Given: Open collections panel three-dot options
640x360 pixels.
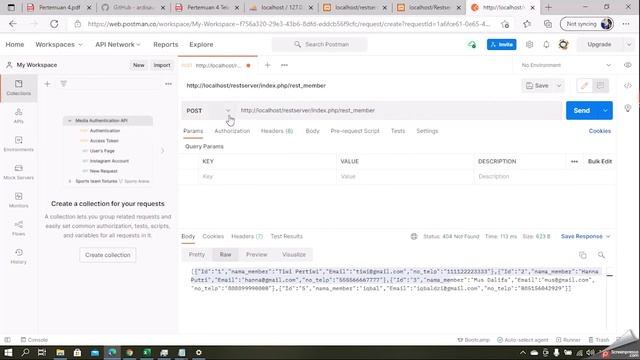Looking at the screenshot, I should (x=168, y=84).
